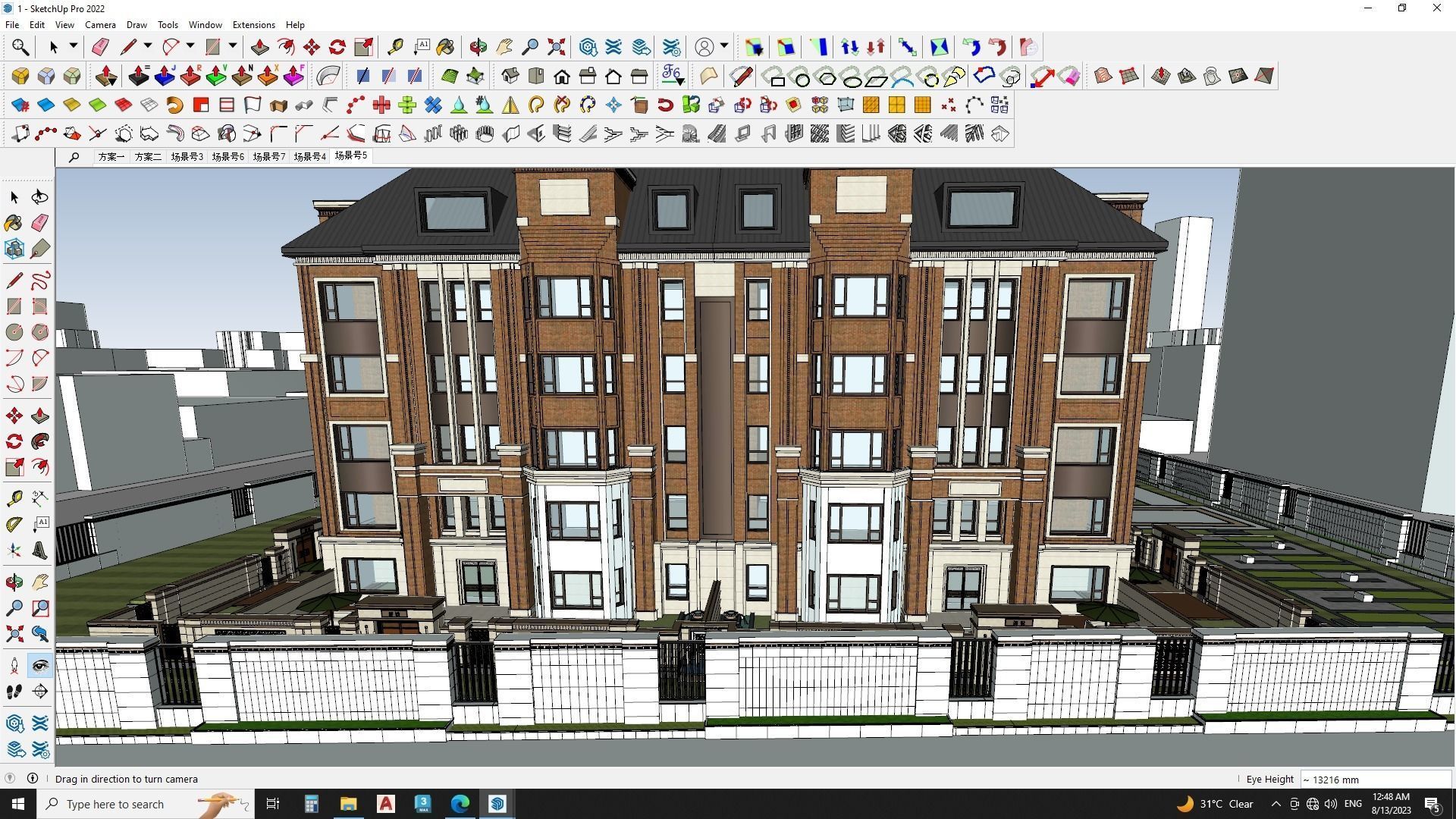This screenshot has width=1456, height=819.
Task: Open the Extensions menu
Action: tap(253, 25)
